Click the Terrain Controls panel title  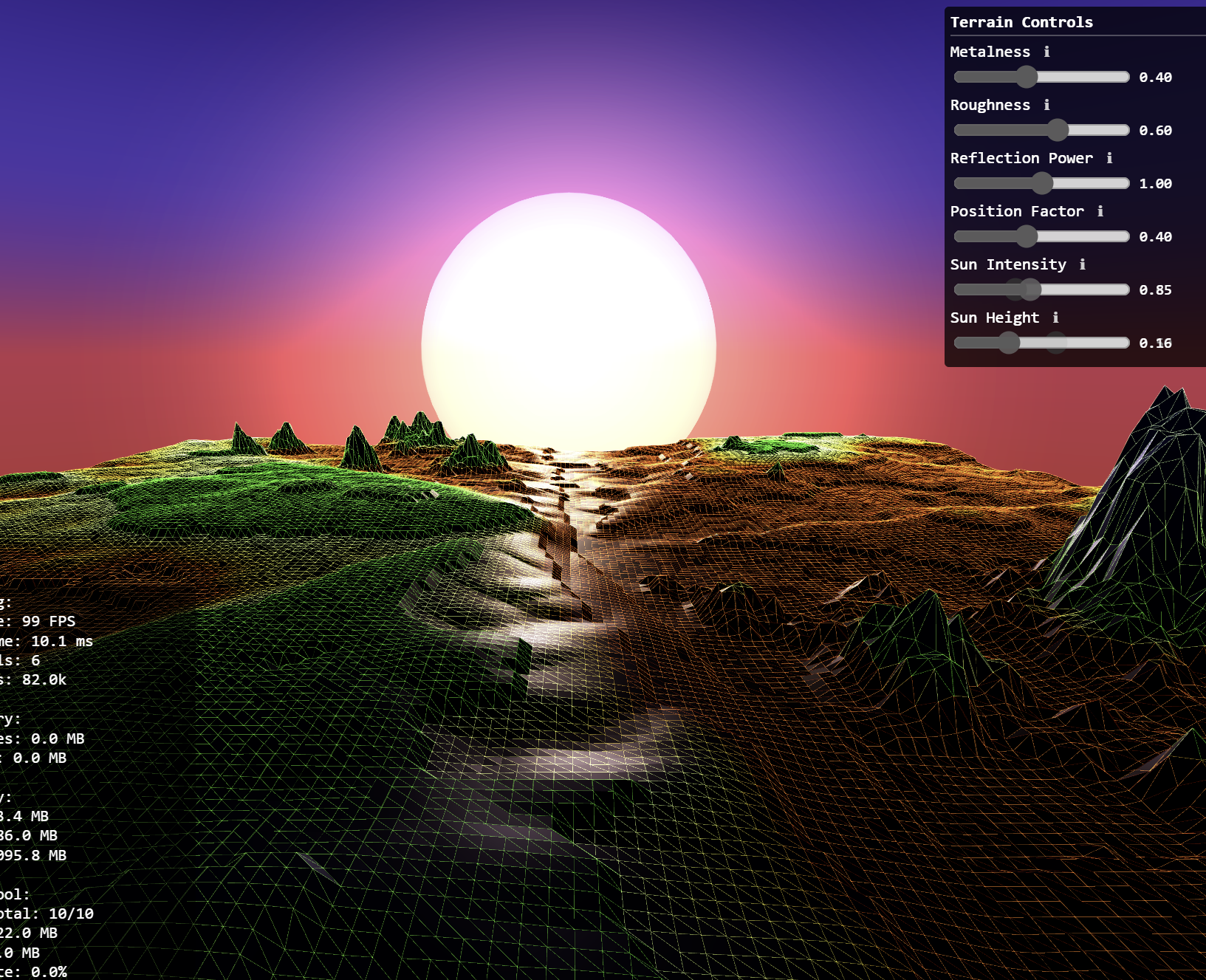tap(1021, 22)
